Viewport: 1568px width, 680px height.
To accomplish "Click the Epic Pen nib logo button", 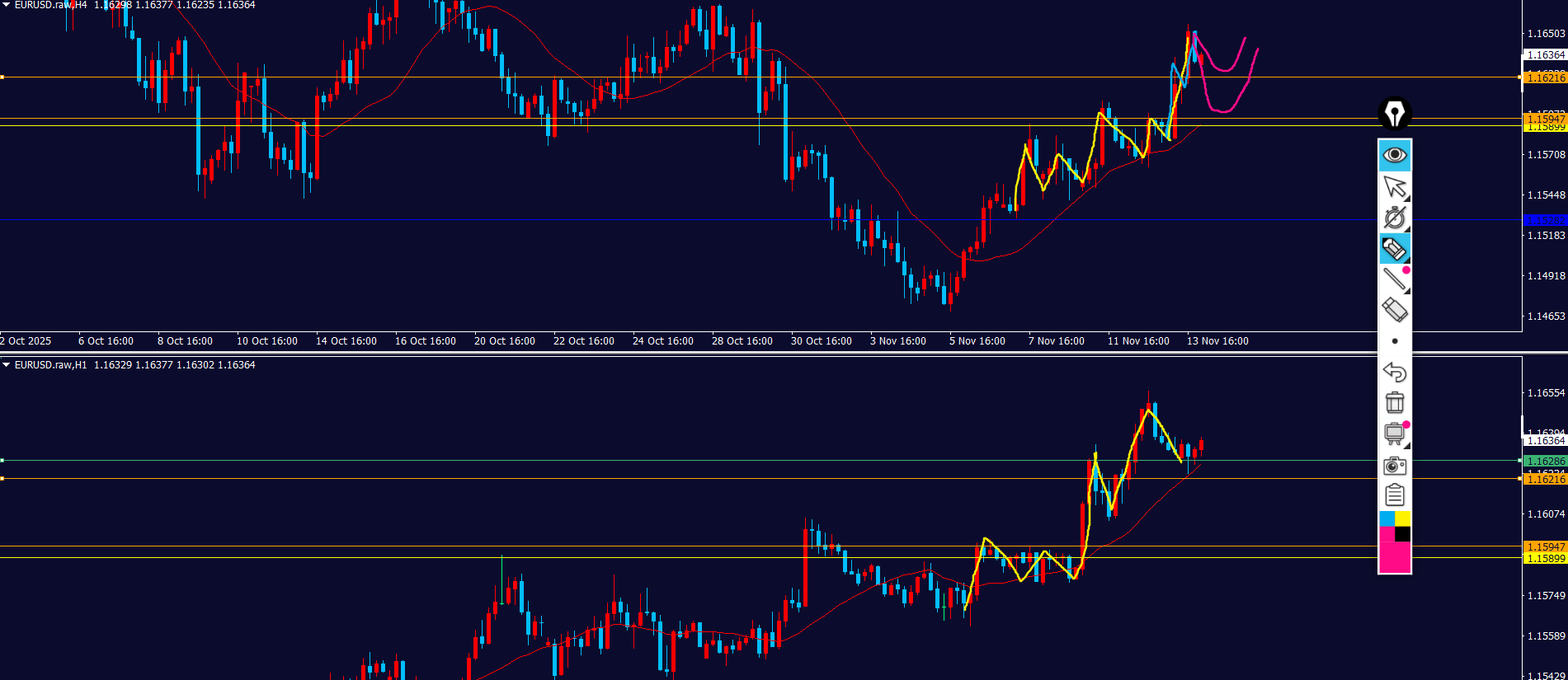I will click(1395, 114).
